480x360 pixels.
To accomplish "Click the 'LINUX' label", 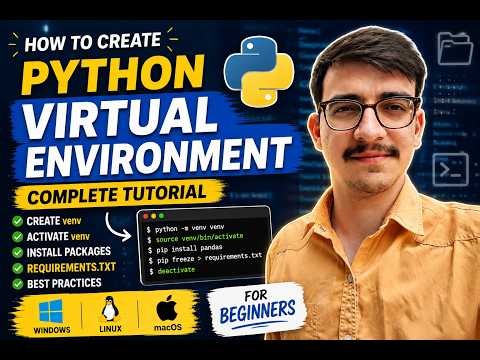I will [x=111, y=329].
